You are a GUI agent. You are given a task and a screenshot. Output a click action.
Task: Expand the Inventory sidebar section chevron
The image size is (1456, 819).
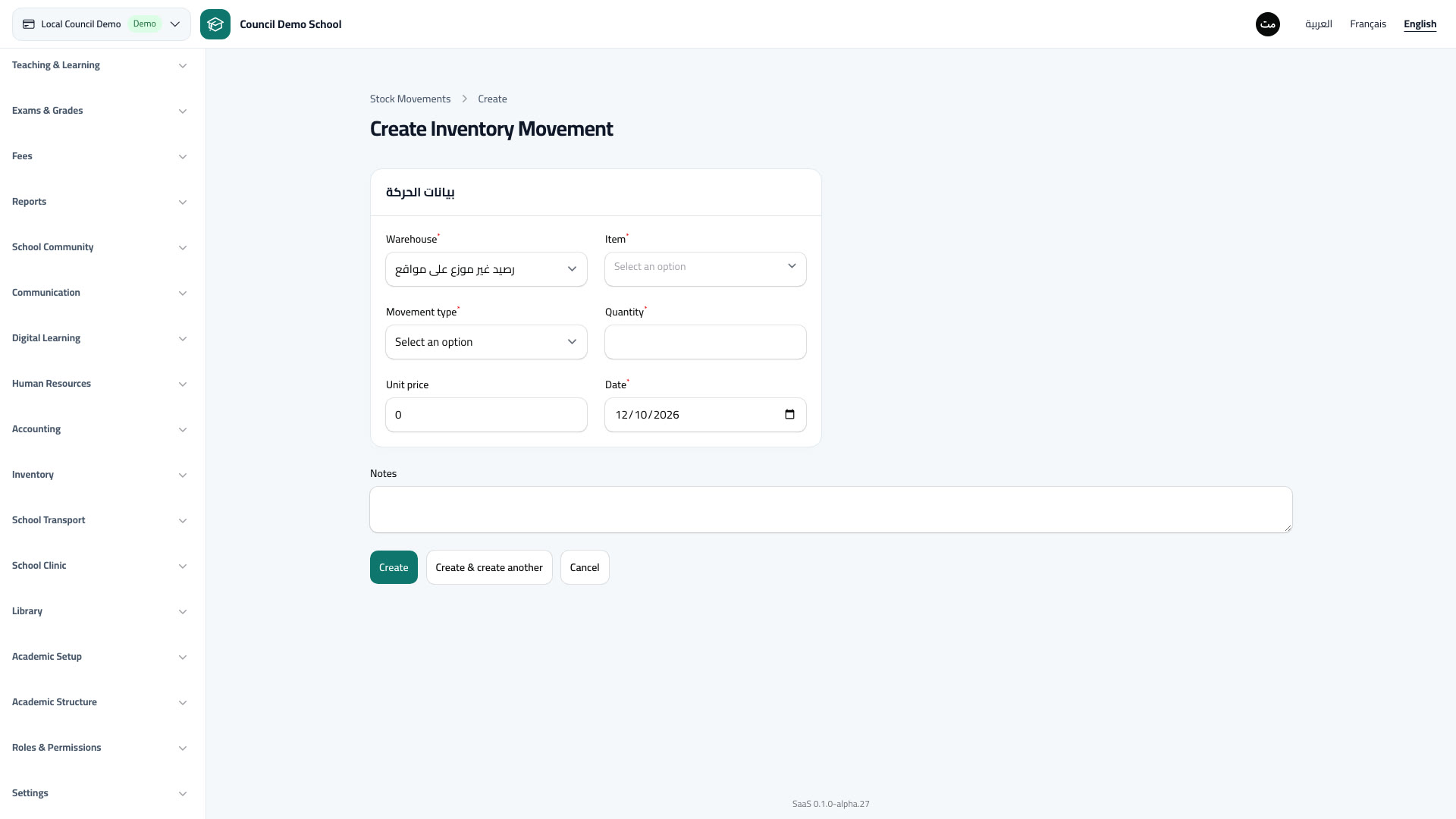[x=183, y=475]
